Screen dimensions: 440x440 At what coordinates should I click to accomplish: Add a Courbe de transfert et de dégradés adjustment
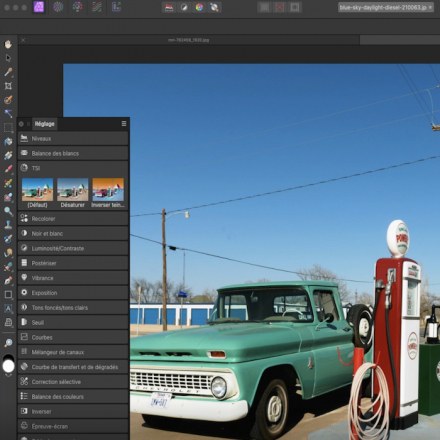point(73,367)
